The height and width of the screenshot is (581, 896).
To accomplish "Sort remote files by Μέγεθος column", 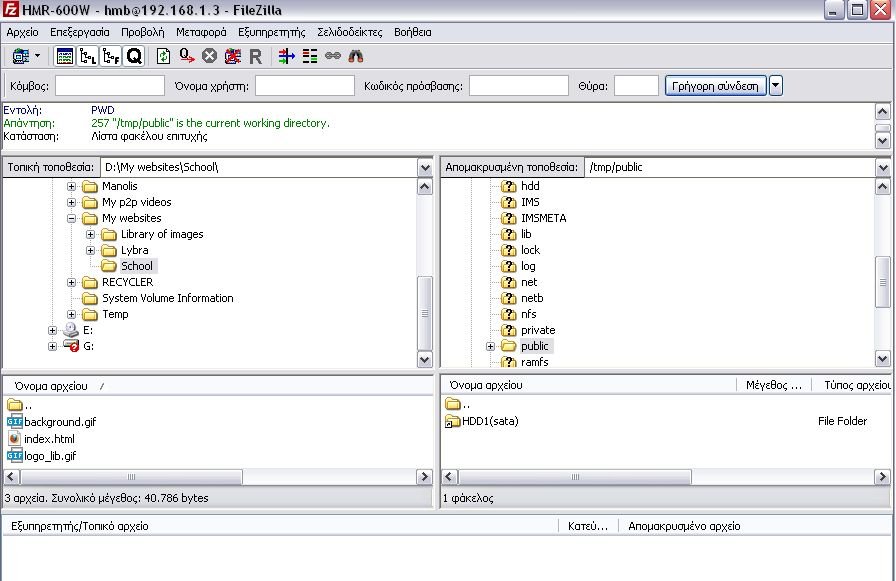I will [x=774, y=385].
